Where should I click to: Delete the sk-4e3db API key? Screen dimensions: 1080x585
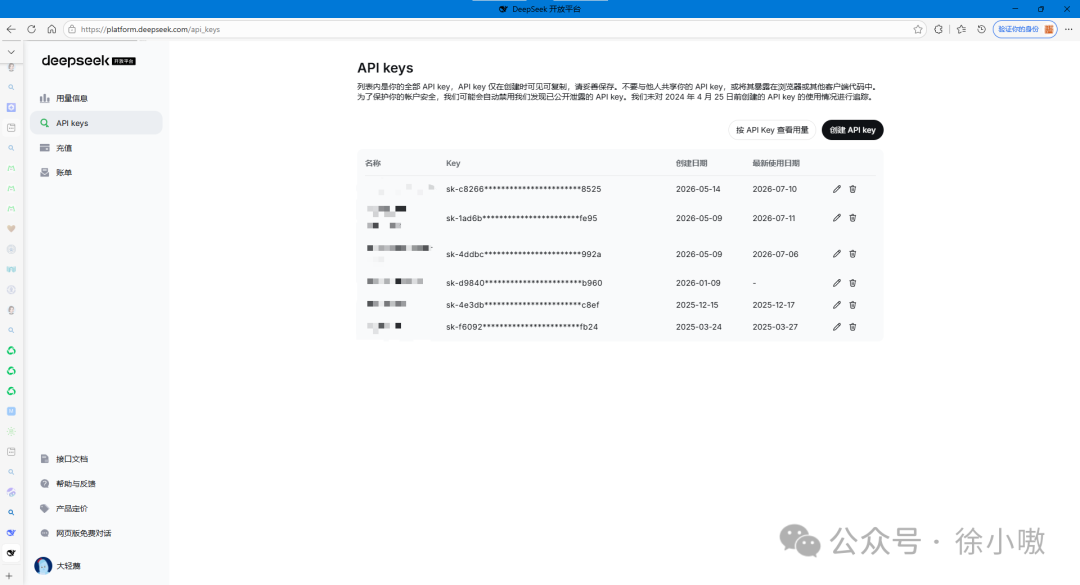coord(853,305)
